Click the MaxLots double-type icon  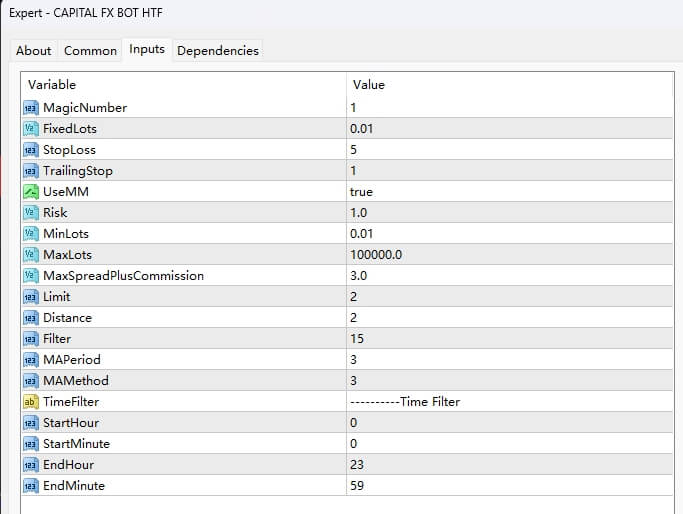(x=31, y=254)
